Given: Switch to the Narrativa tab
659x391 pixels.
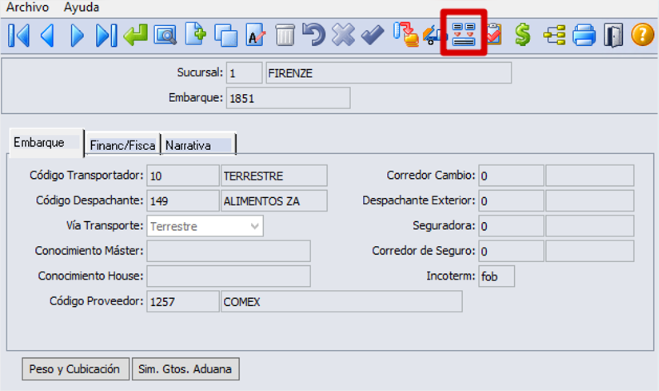Looking at the screenshot, I should click(x=198, y=145).
